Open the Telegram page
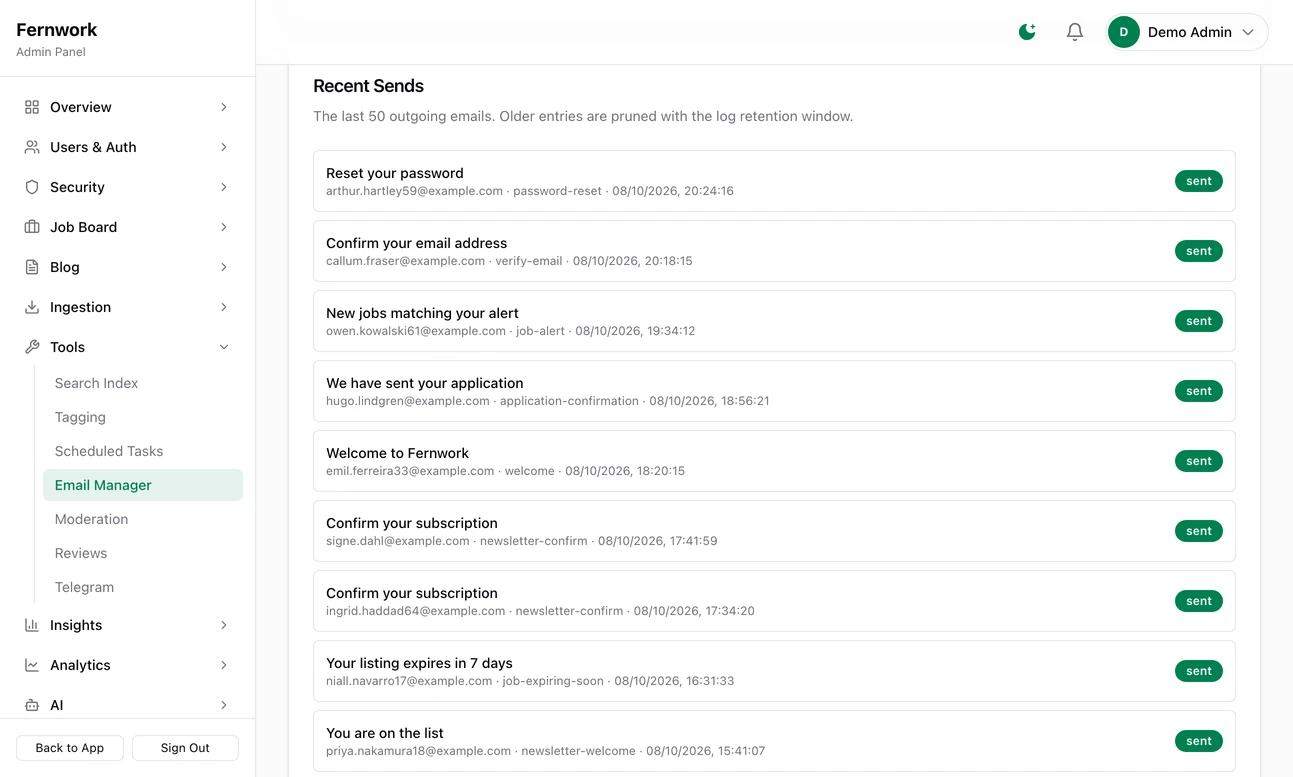Screen dimensions: 1293x777 (x=143, y=587)
